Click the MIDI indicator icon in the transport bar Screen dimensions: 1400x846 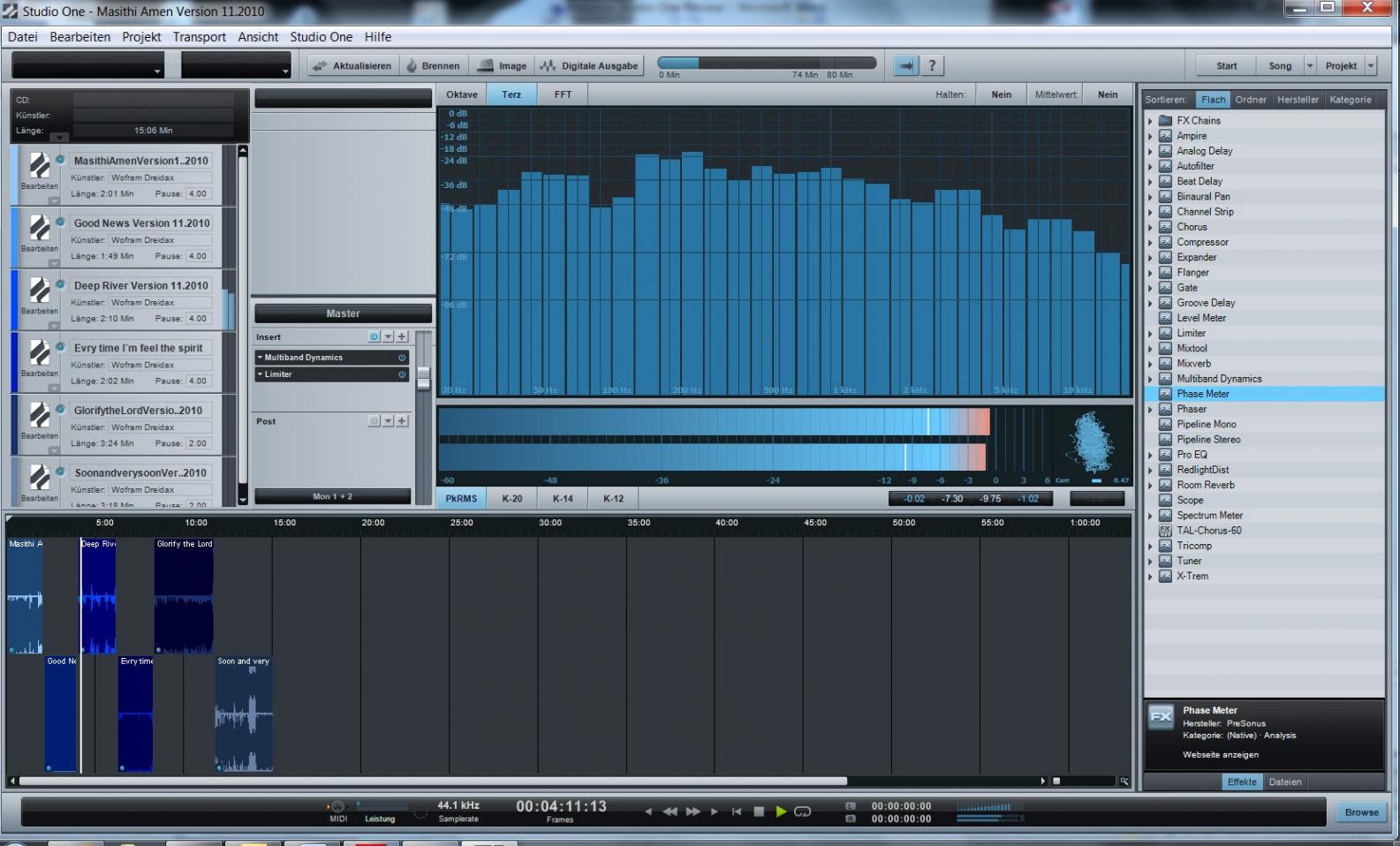coord(337,806)
